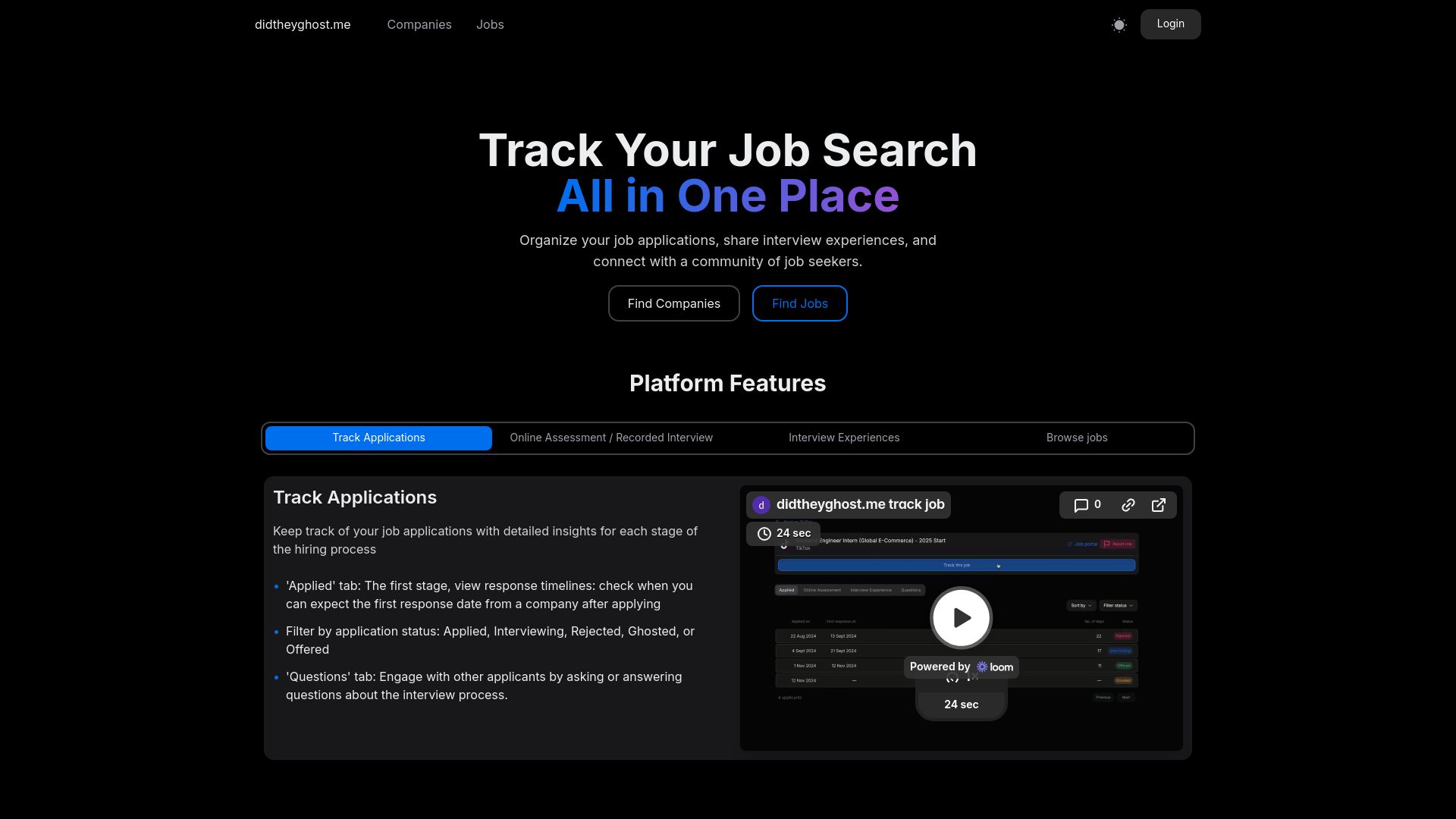1456x819 pixels.
Task: Switch to Online Assessment / Recorded Interview tab
Action: point(611,438)
